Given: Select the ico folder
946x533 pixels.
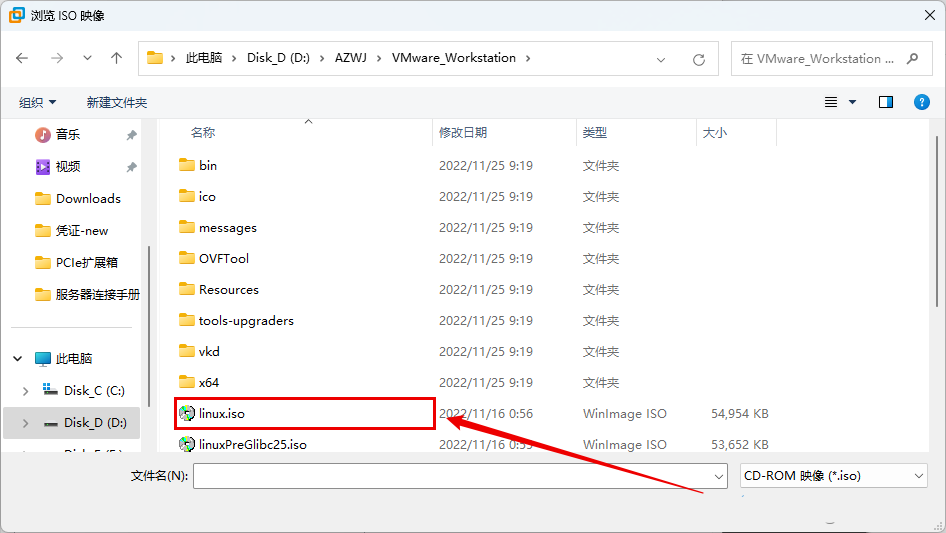Looking at the screenshot, I should (x=207, y=197).
